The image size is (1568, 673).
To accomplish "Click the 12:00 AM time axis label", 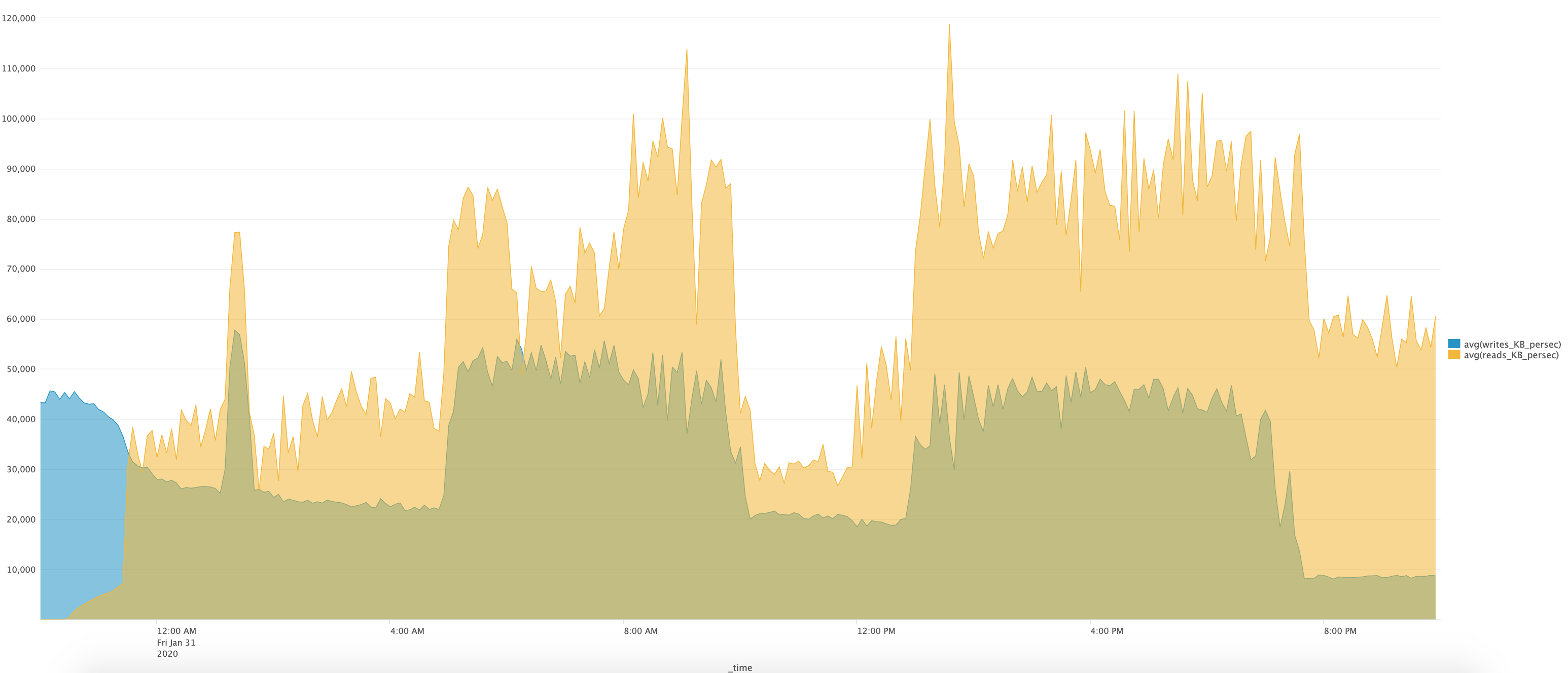I will [x=176, y=631].
